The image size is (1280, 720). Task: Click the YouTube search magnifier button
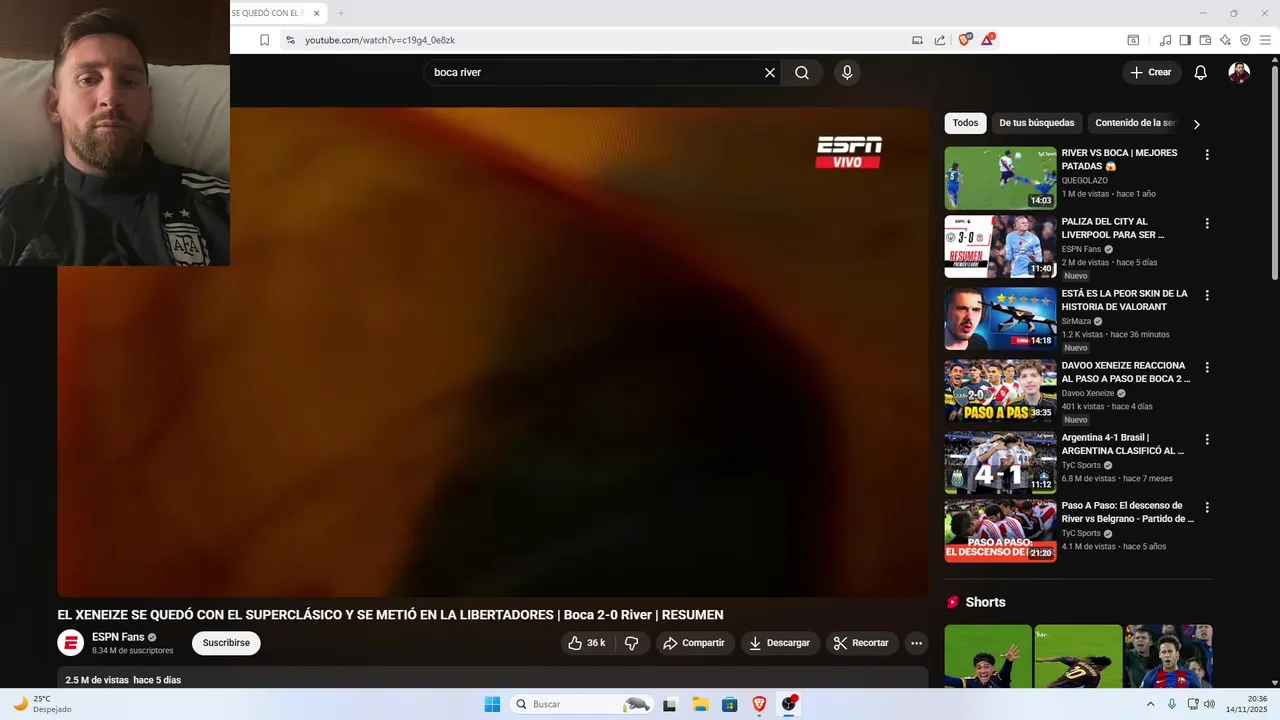tap(802, 72)
